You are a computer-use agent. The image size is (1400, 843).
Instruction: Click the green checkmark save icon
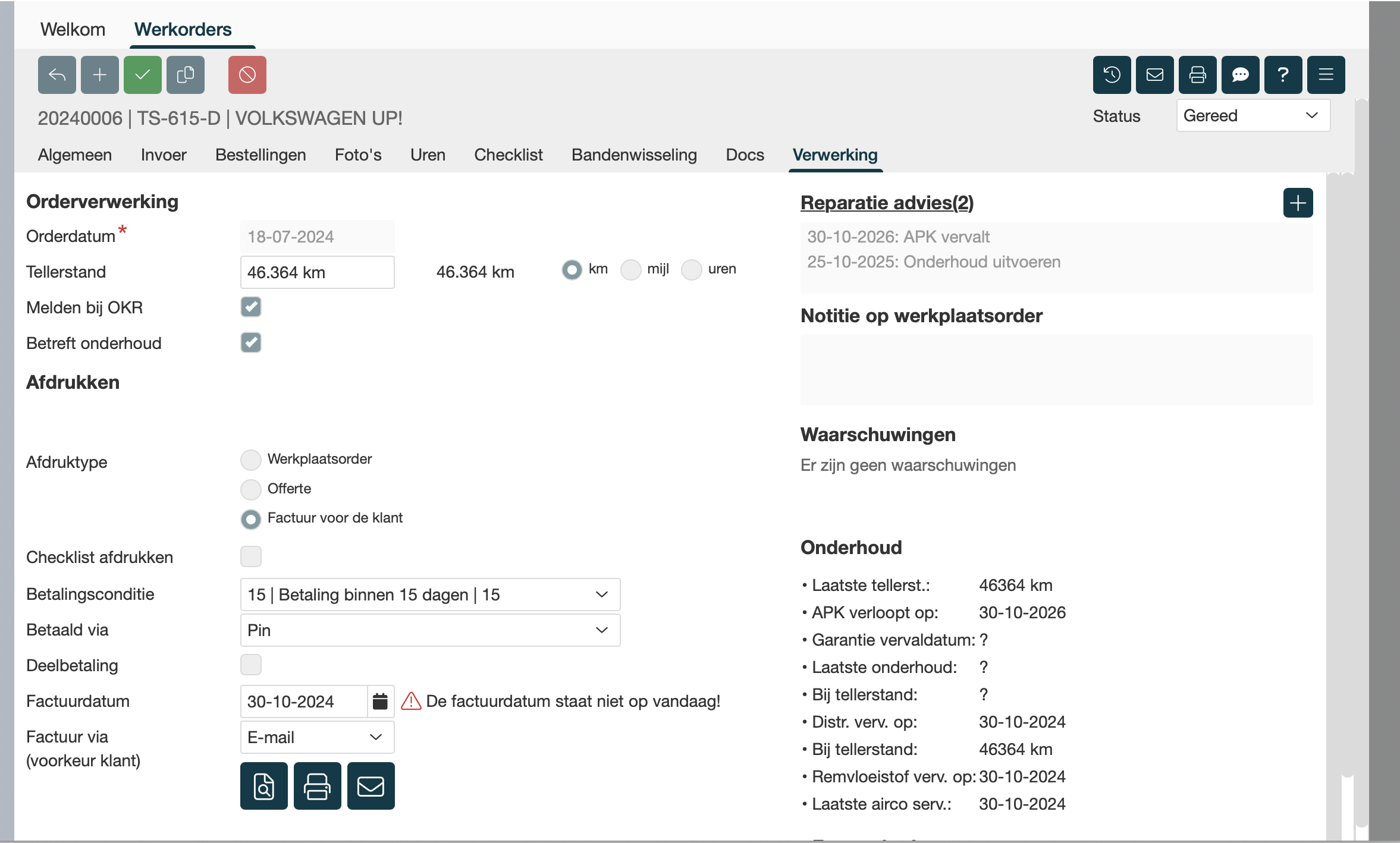(x=143, y=75)
